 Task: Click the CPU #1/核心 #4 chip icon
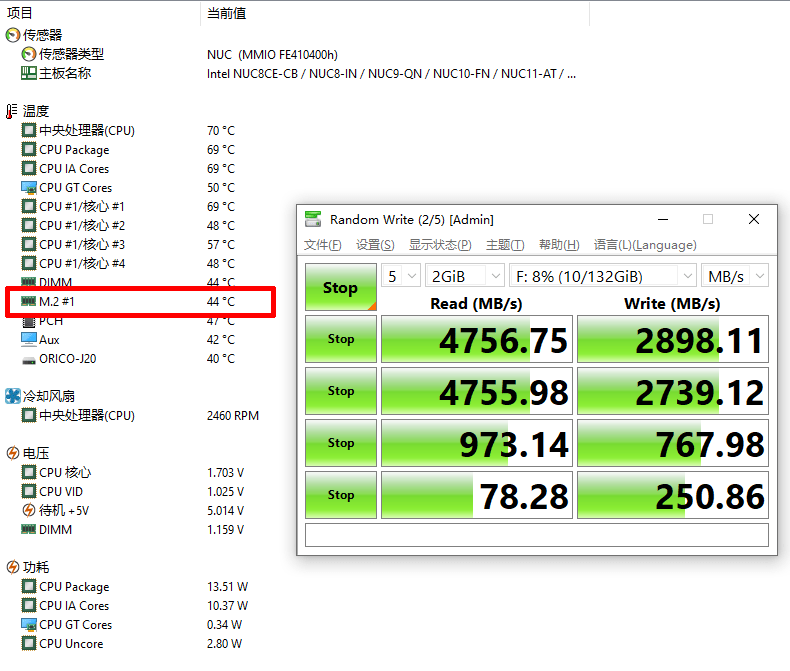29,263
